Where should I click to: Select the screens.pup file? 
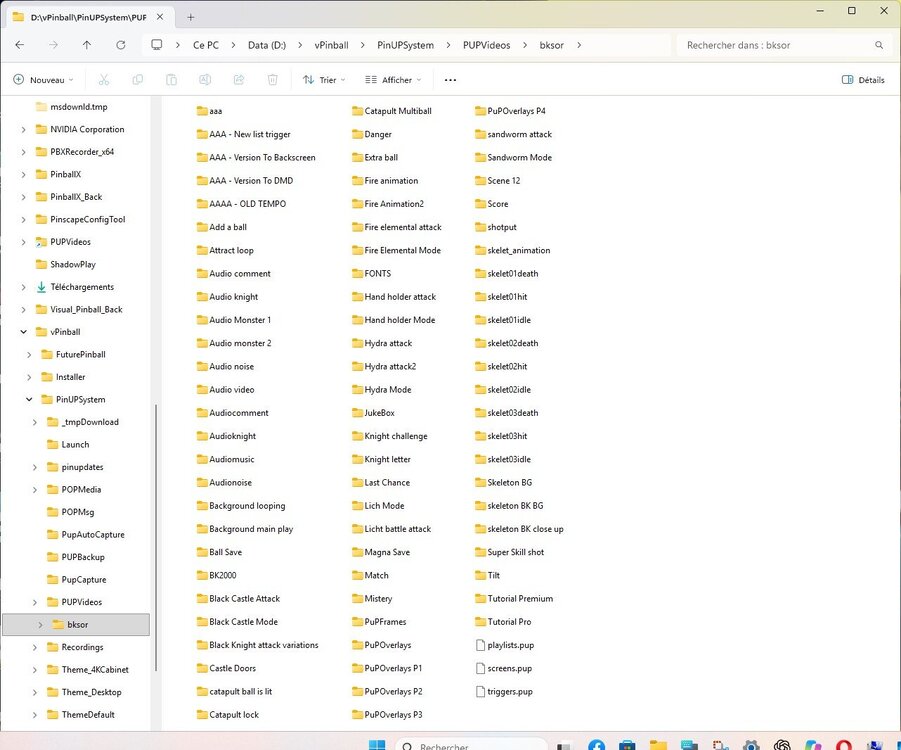pyautogui.click(x=504, y=668)
